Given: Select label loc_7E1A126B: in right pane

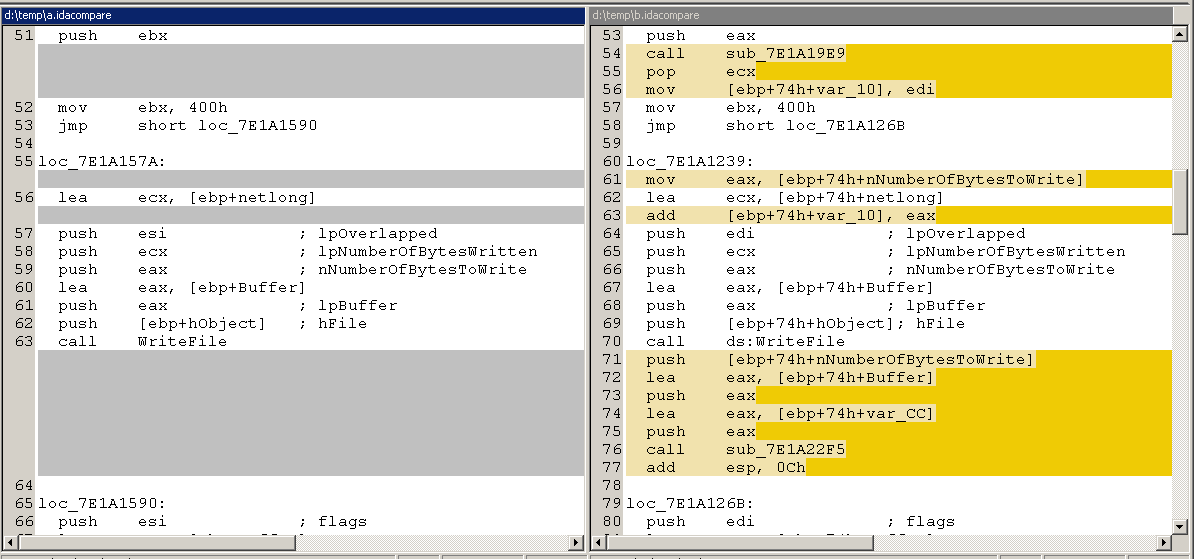Looking at the screenshot, I should coord(690,503).
